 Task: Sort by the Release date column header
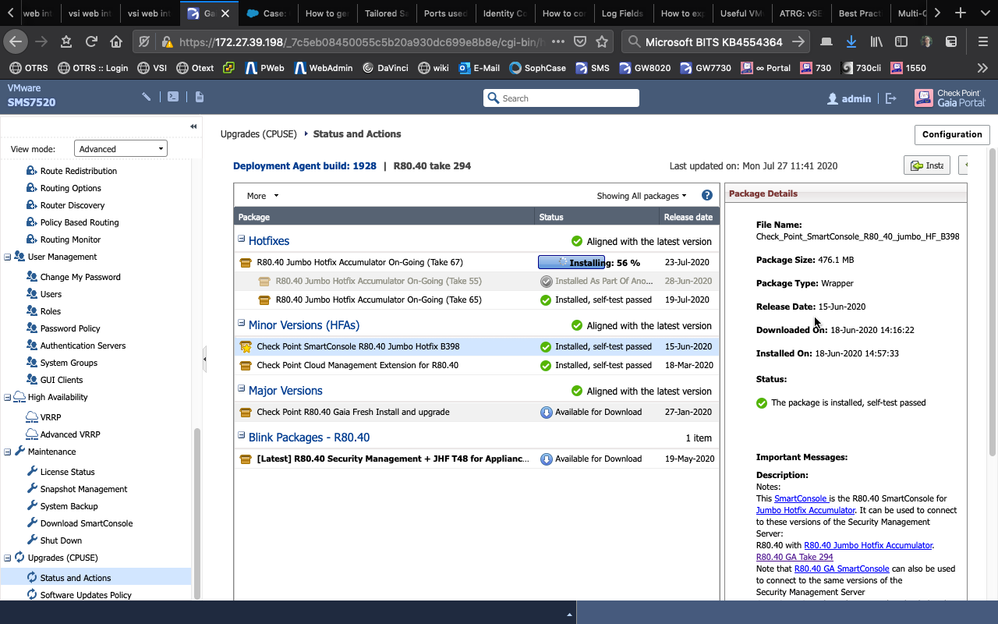point(688,217)
